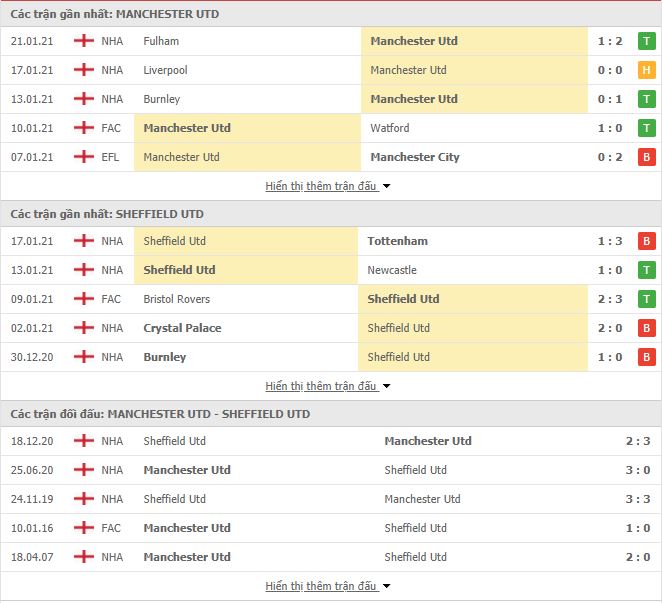
Task: Click red B badge on Crystal Palace row
Action: tap(646, 328)
